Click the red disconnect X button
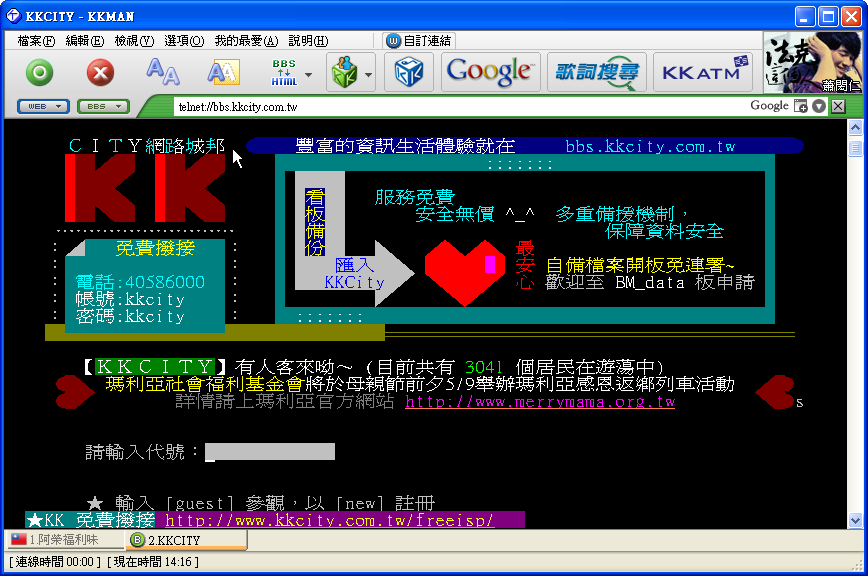 (100, 72)
